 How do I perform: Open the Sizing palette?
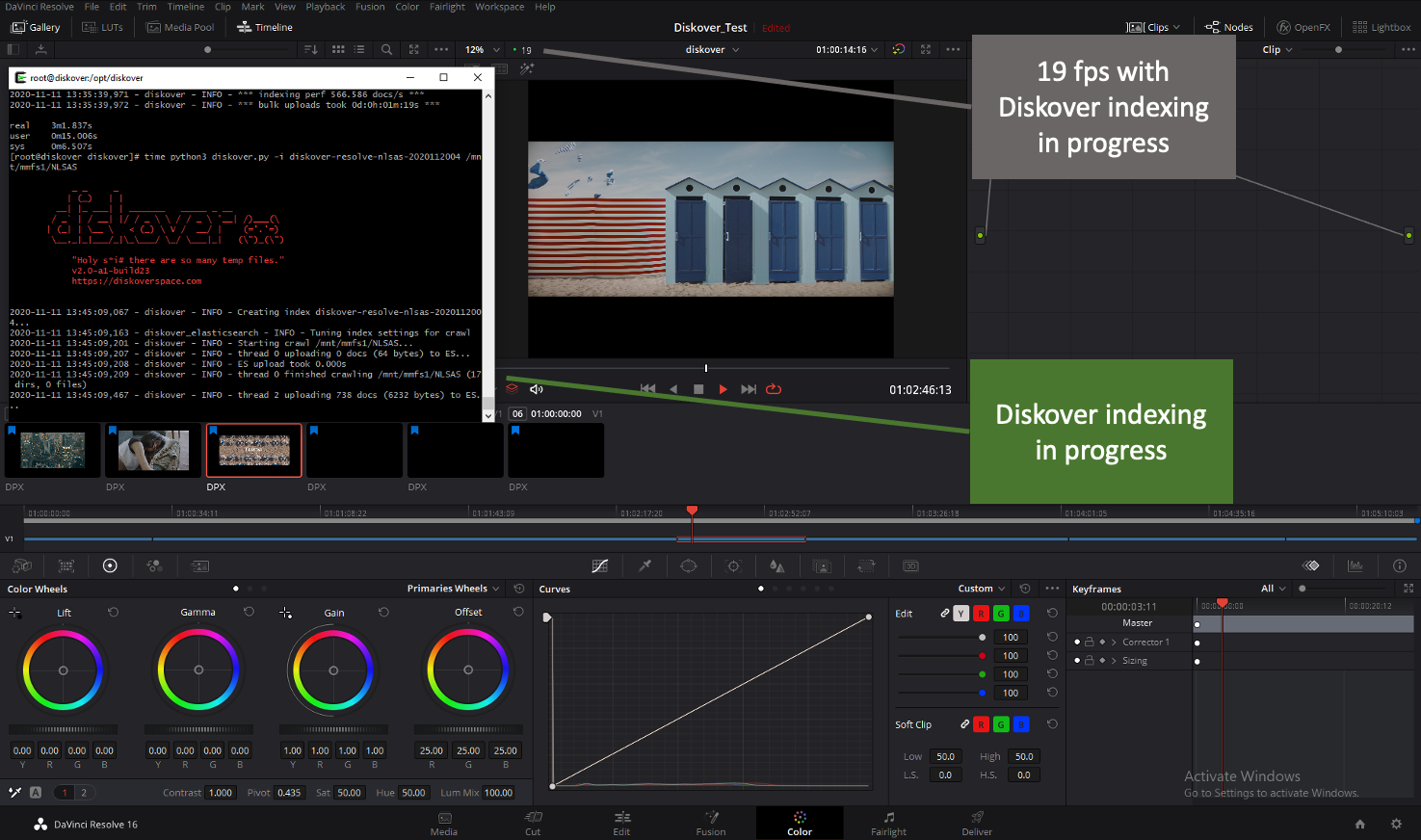(866, 566)
